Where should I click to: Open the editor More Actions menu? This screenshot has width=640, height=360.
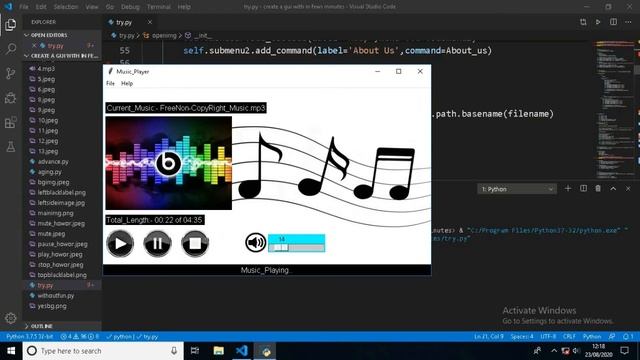point(628,22)
